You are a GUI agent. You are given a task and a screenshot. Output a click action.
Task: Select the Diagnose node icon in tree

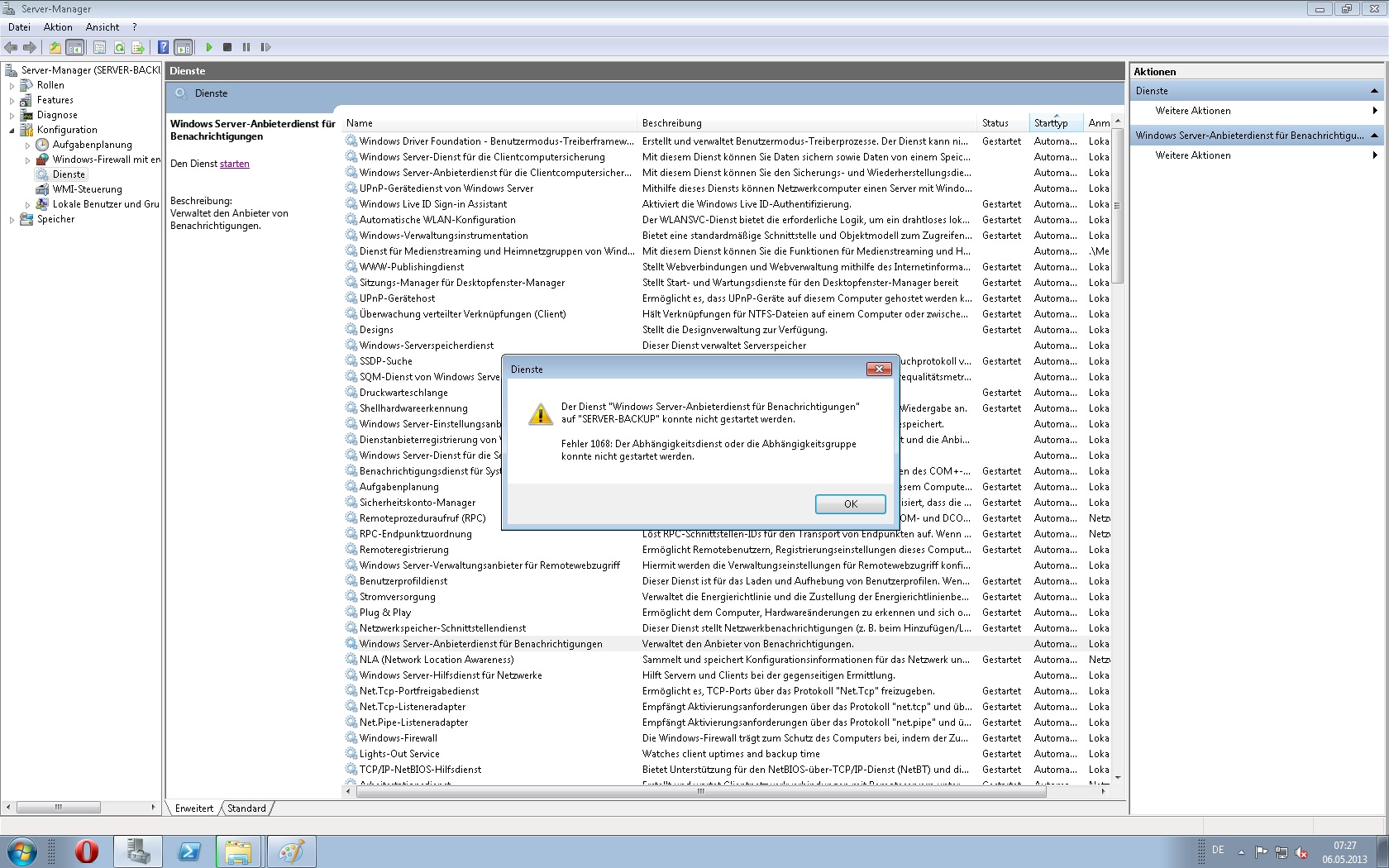[x=26, y=115]
